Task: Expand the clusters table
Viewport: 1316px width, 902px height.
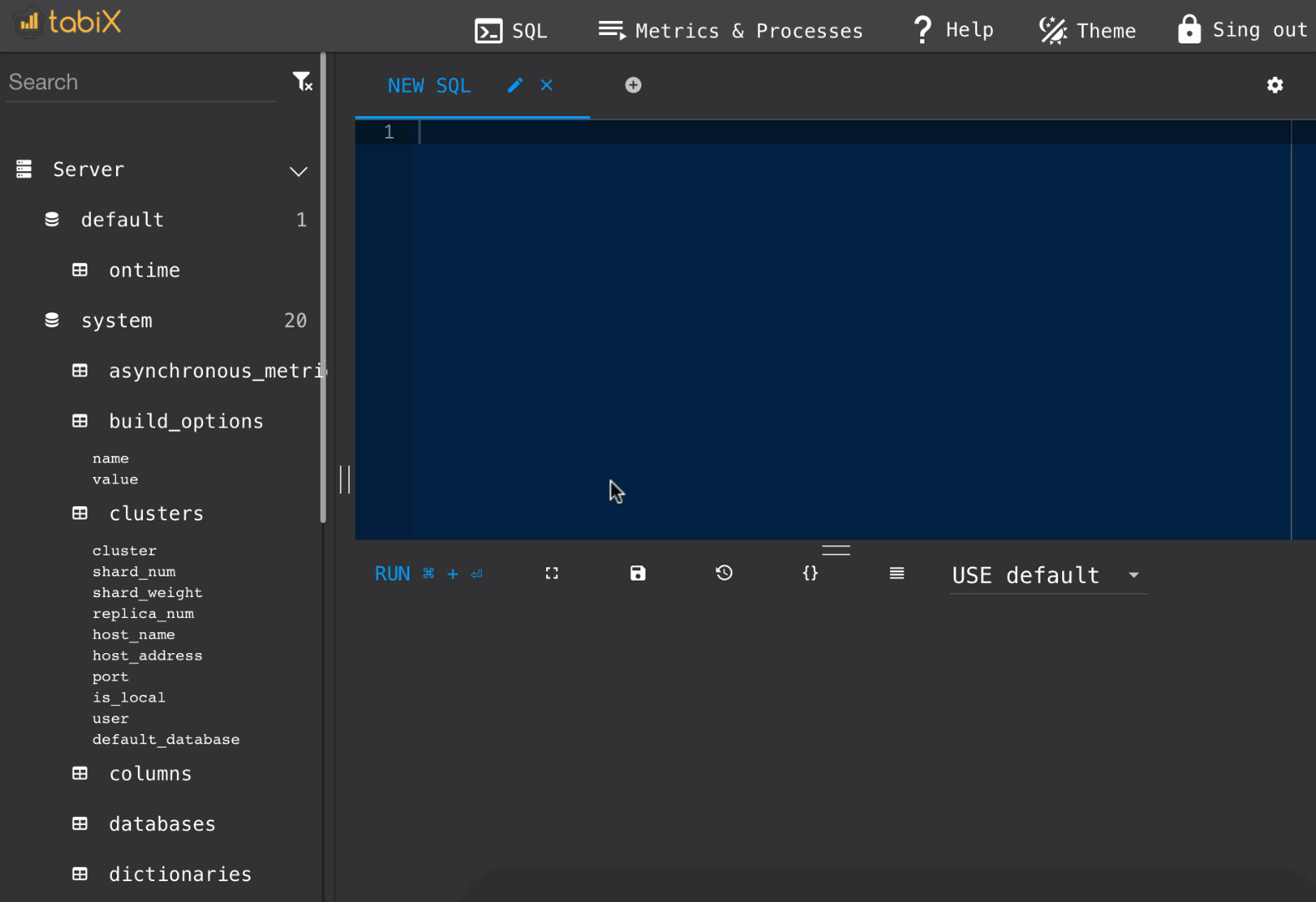Action: point(156,514)
